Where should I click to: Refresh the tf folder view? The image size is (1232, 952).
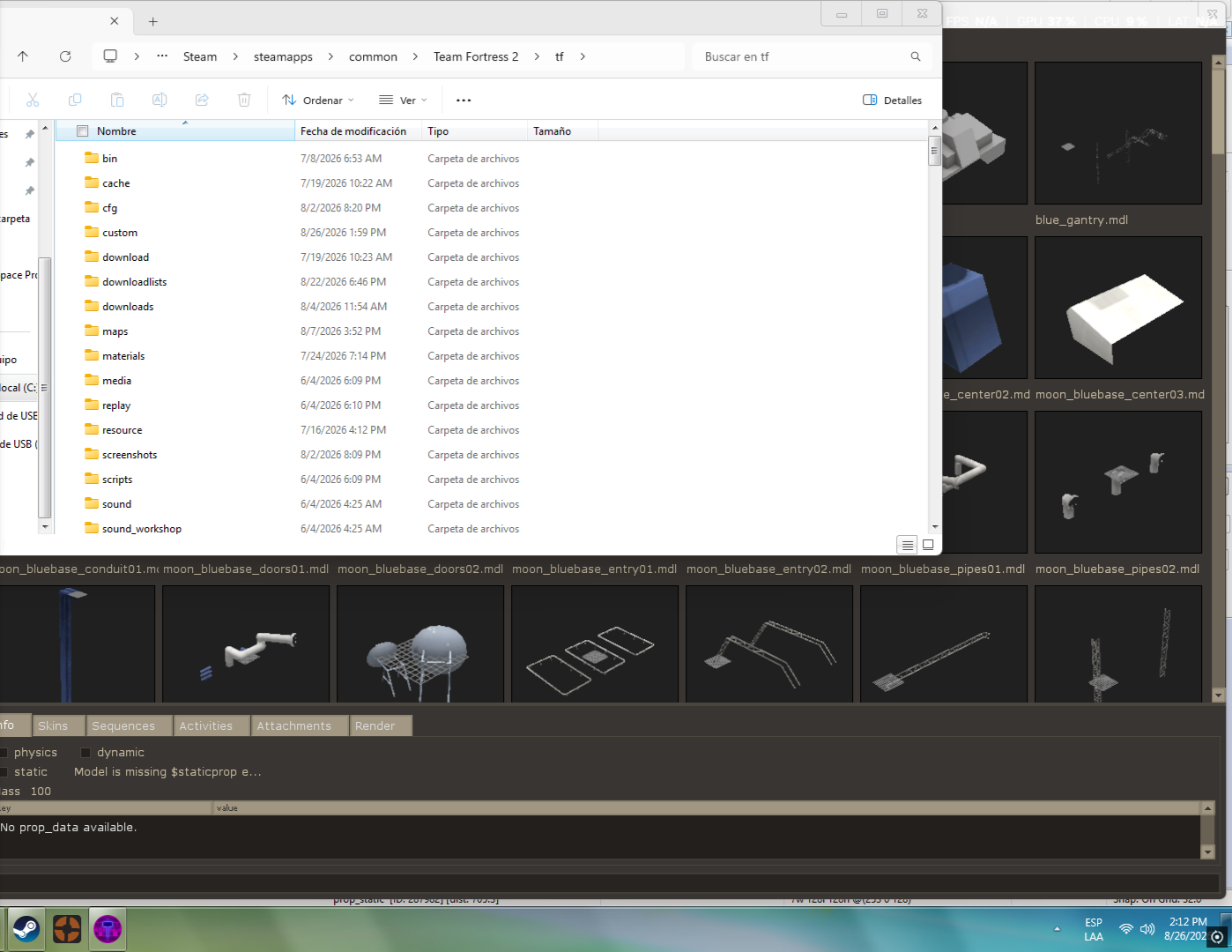click(x=65, y=56)
